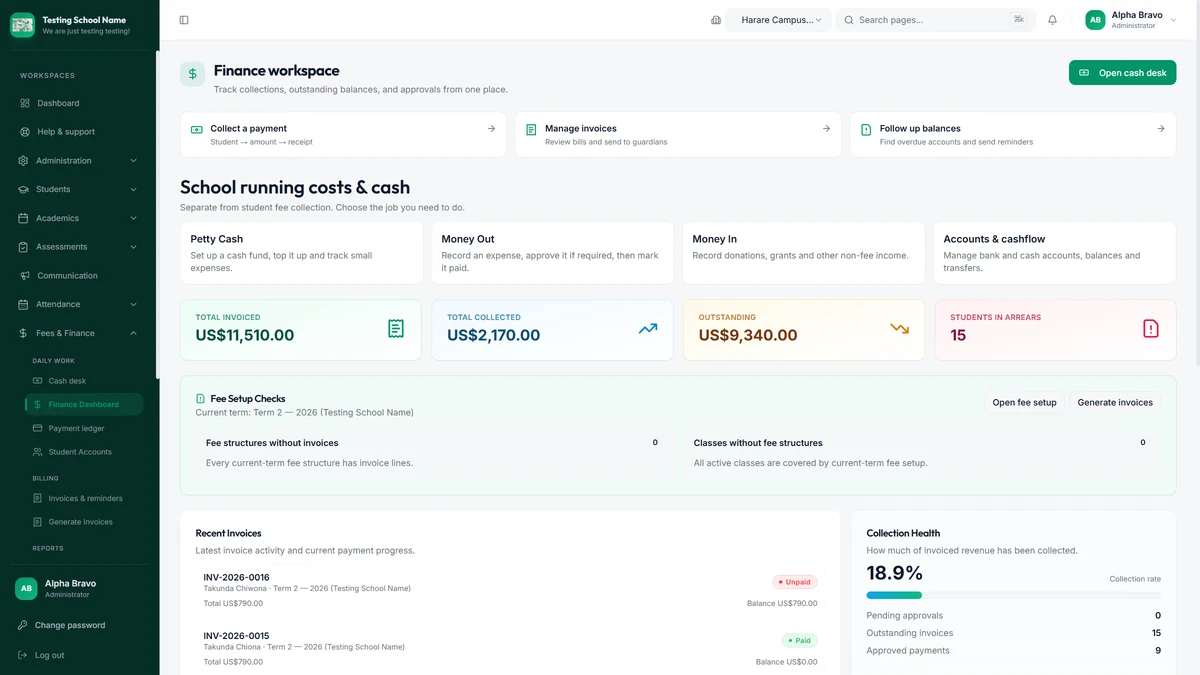Click the Paid status badge
The width and height of the screenshot is (1200, 675).
click(x=800, y=640)
